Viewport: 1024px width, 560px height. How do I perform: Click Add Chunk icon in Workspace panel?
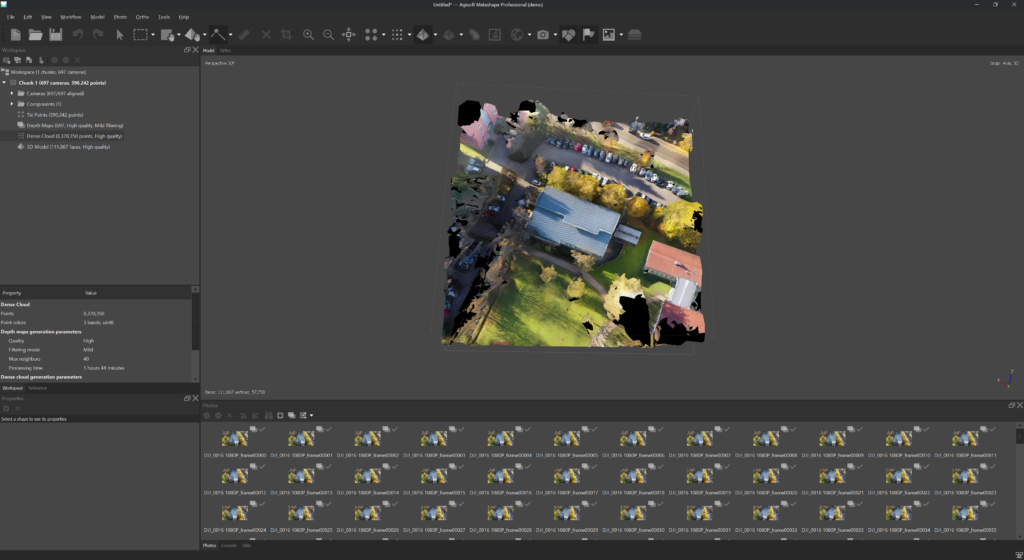pyautogui.click(x=7, y=60)
